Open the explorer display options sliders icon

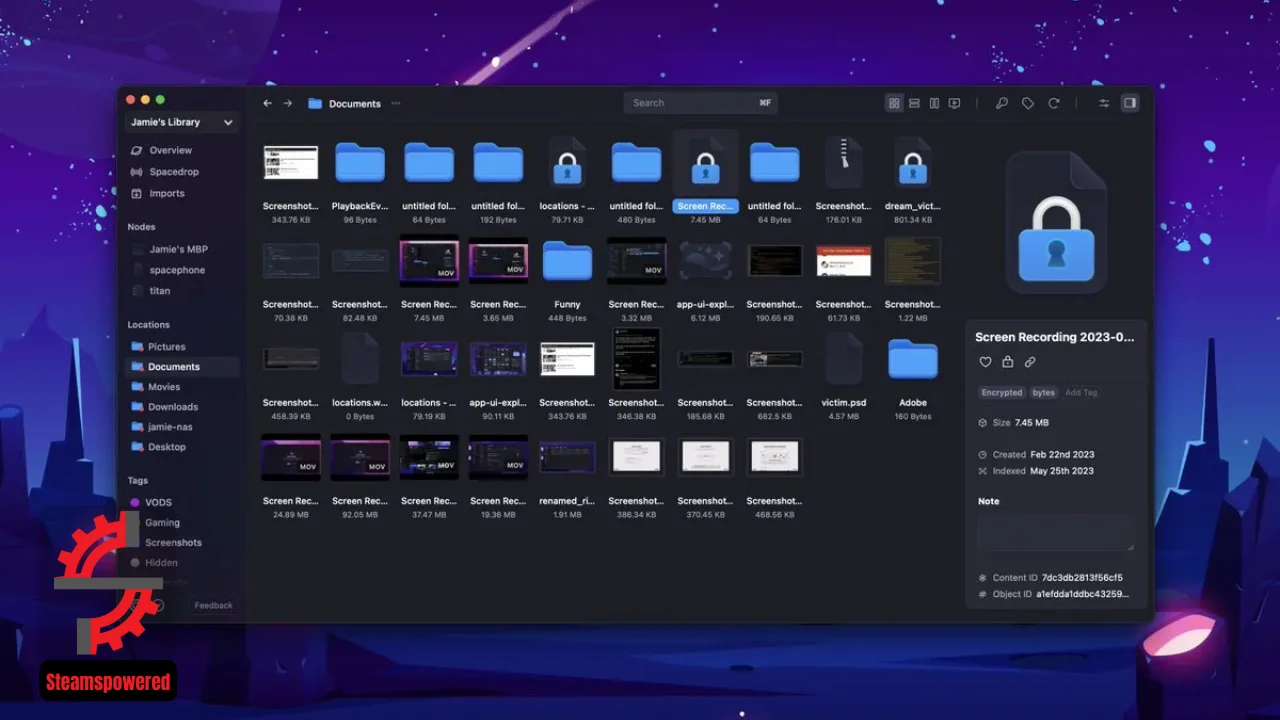click(1104, 103)
